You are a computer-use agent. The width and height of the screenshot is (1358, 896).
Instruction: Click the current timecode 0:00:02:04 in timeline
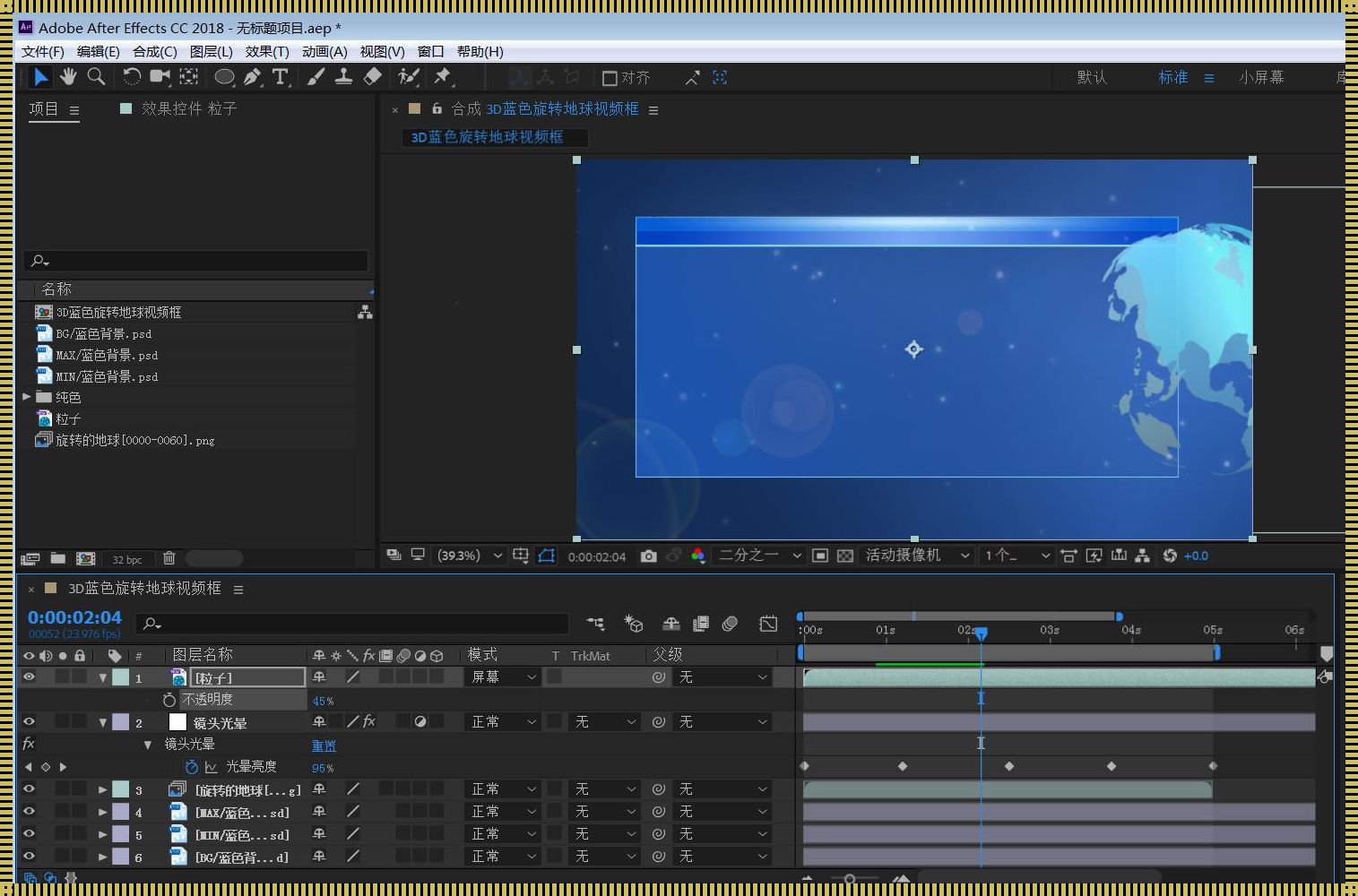pos(74,617)
